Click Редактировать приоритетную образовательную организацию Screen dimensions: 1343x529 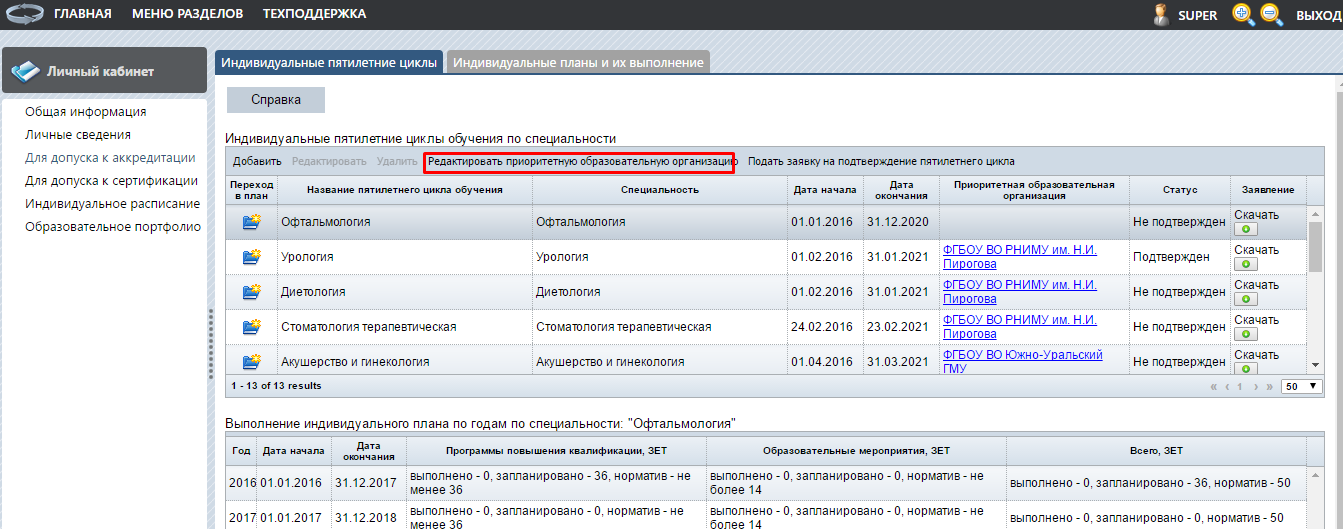point(580,161)
